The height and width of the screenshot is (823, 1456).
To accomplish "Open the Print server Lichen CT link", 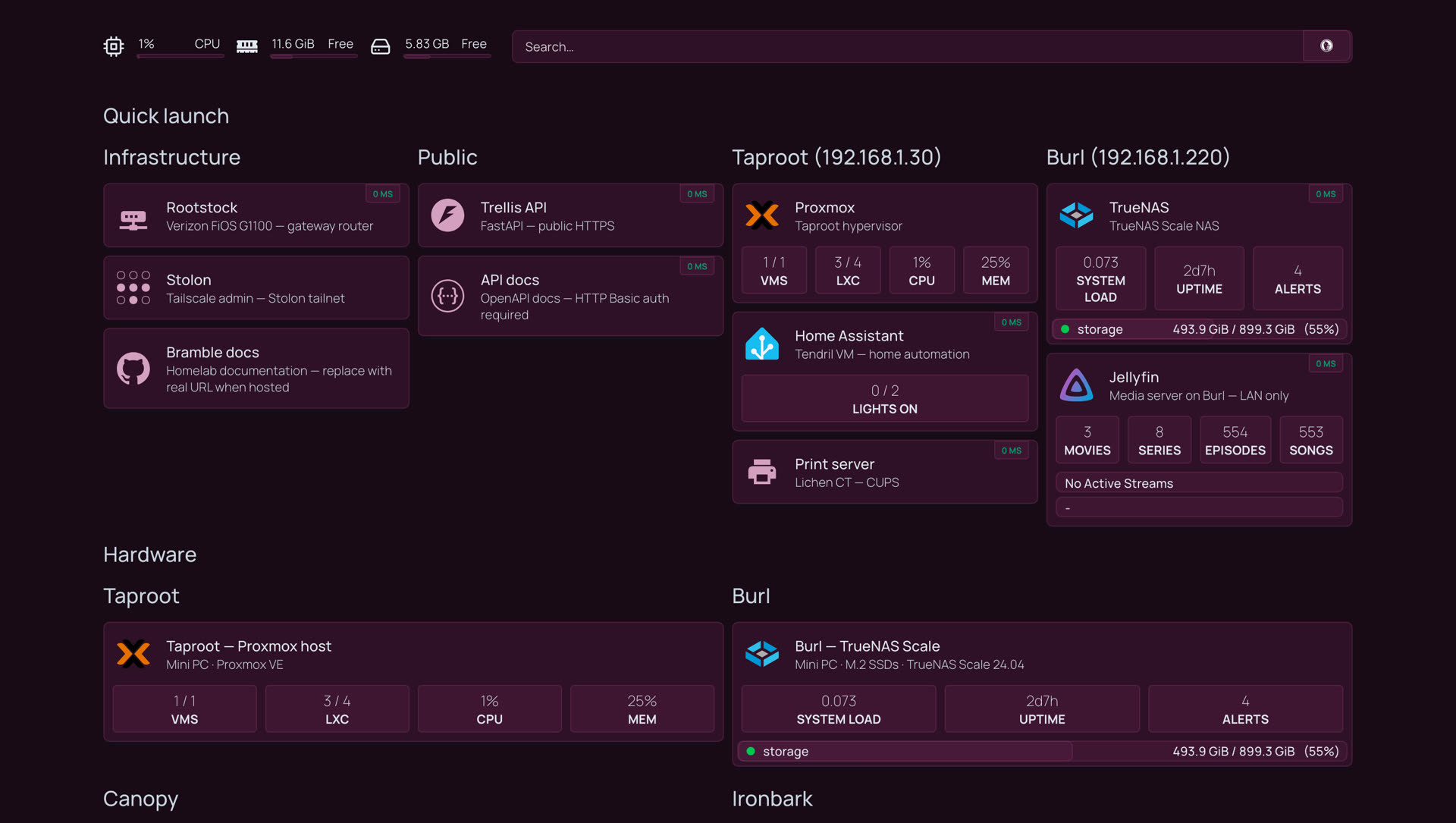I will 885,473.
